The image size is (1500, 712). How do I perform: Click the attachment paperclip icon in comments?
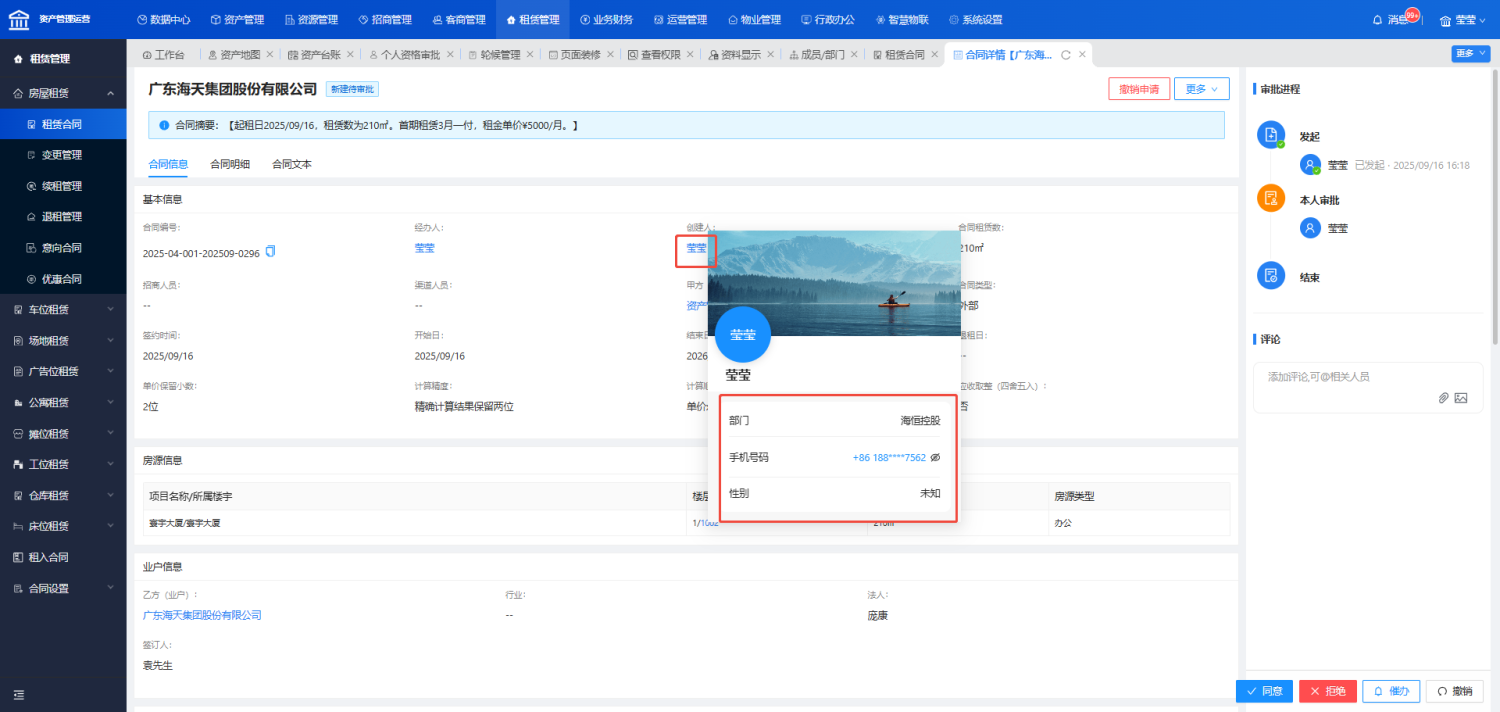pos(1443,398)
